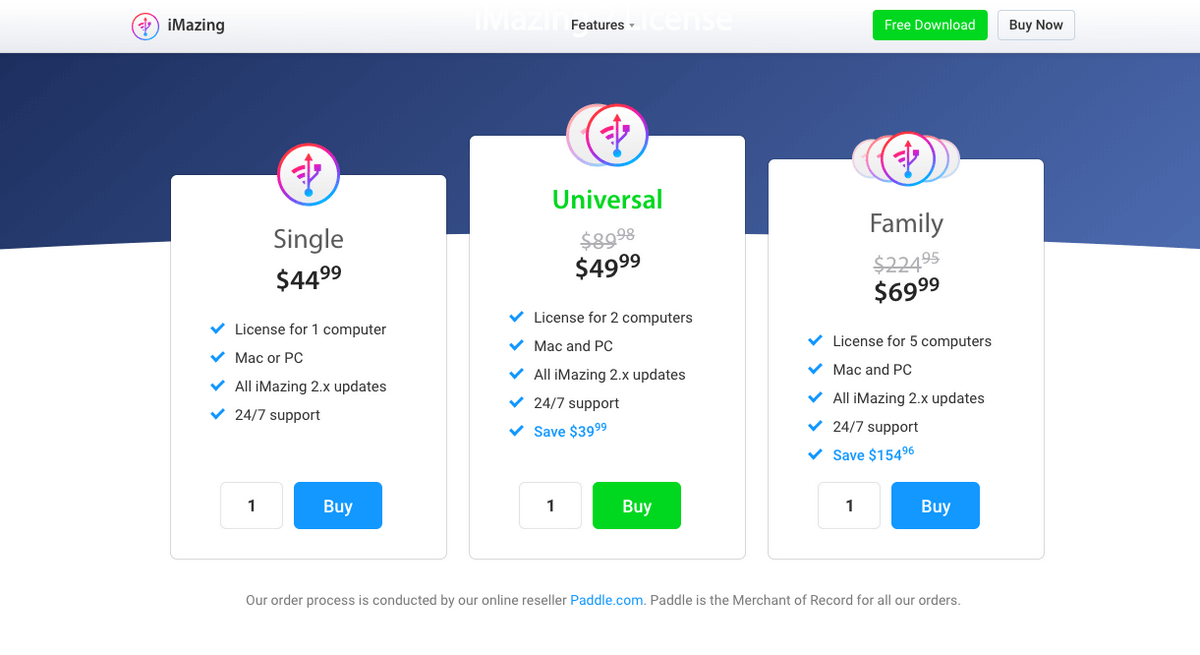Screen dimensions: 1200x655
Task: Buy the Single license
Action: pyautogui.click(x=338, y=506)
